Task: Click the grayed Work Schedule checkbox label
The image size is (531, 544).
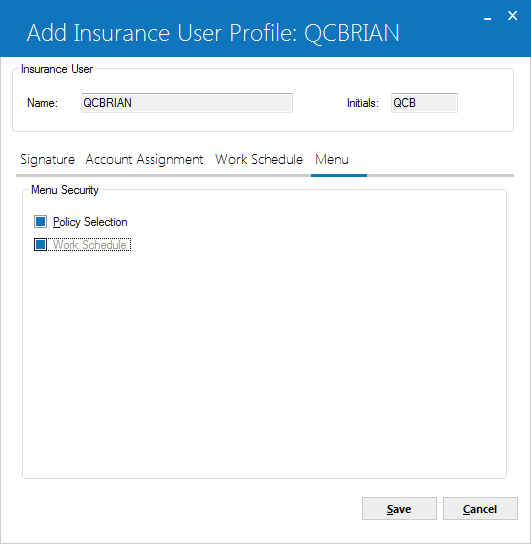Action: pos(89,245)
